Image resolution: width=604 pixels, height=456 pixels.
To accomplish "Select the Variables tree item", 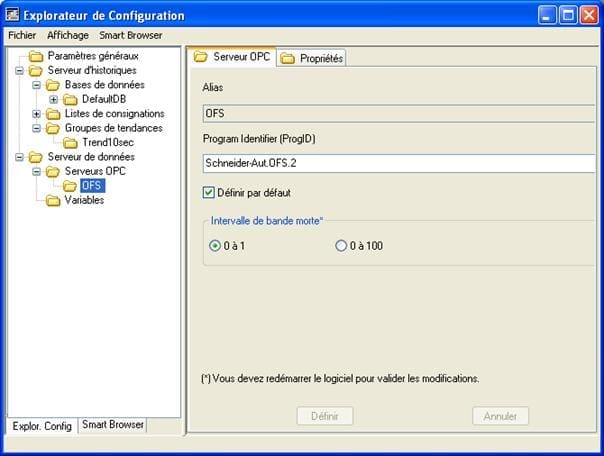I will tap(84, 200).
